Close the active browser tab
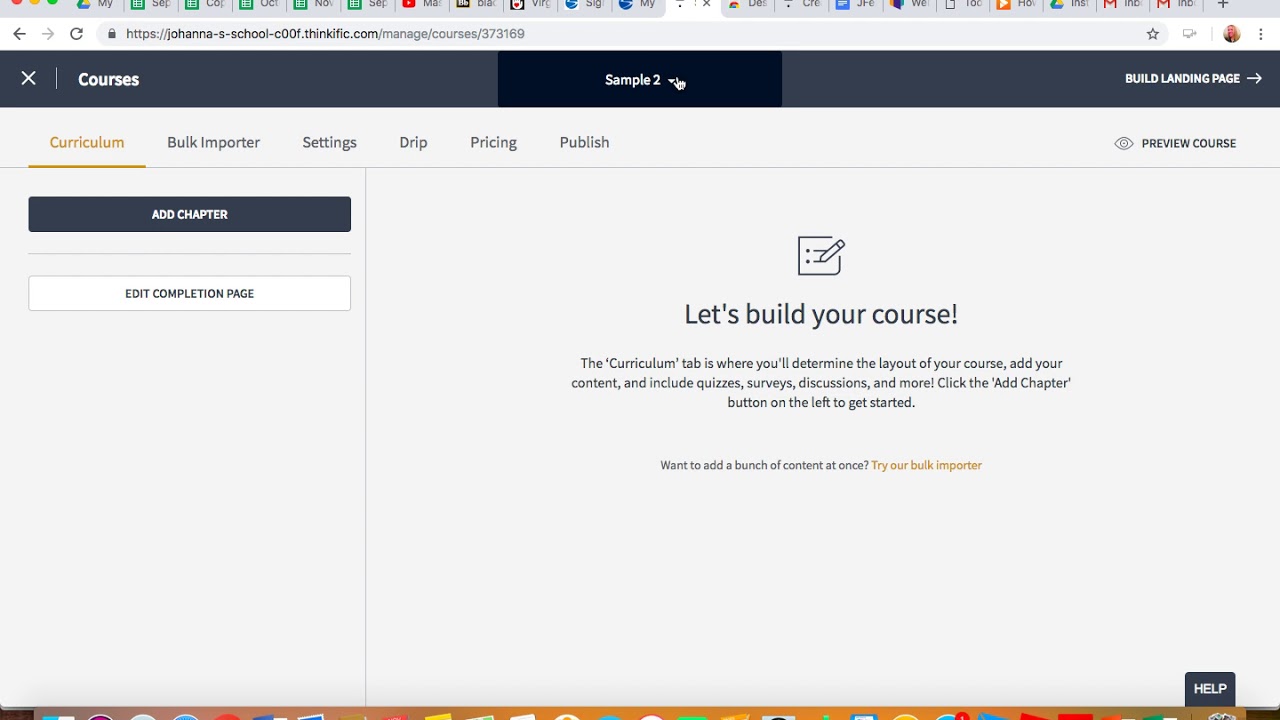This screenshot has width=1280, height=720. click(707, 4)
